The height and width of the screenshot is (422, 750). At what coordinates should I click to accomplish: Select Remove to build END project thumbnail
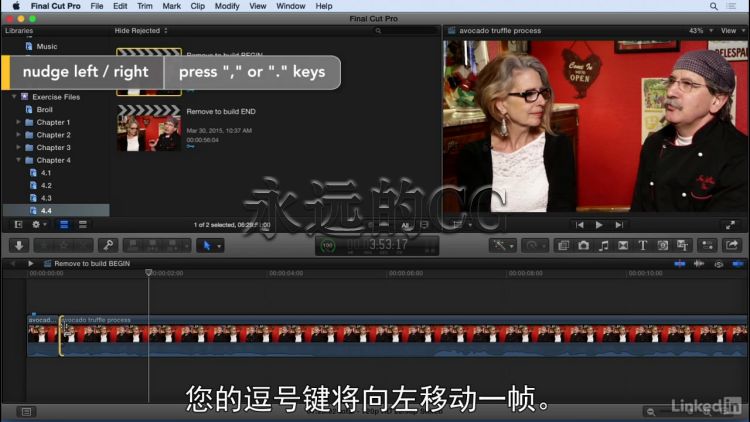[x=149, y=128]
